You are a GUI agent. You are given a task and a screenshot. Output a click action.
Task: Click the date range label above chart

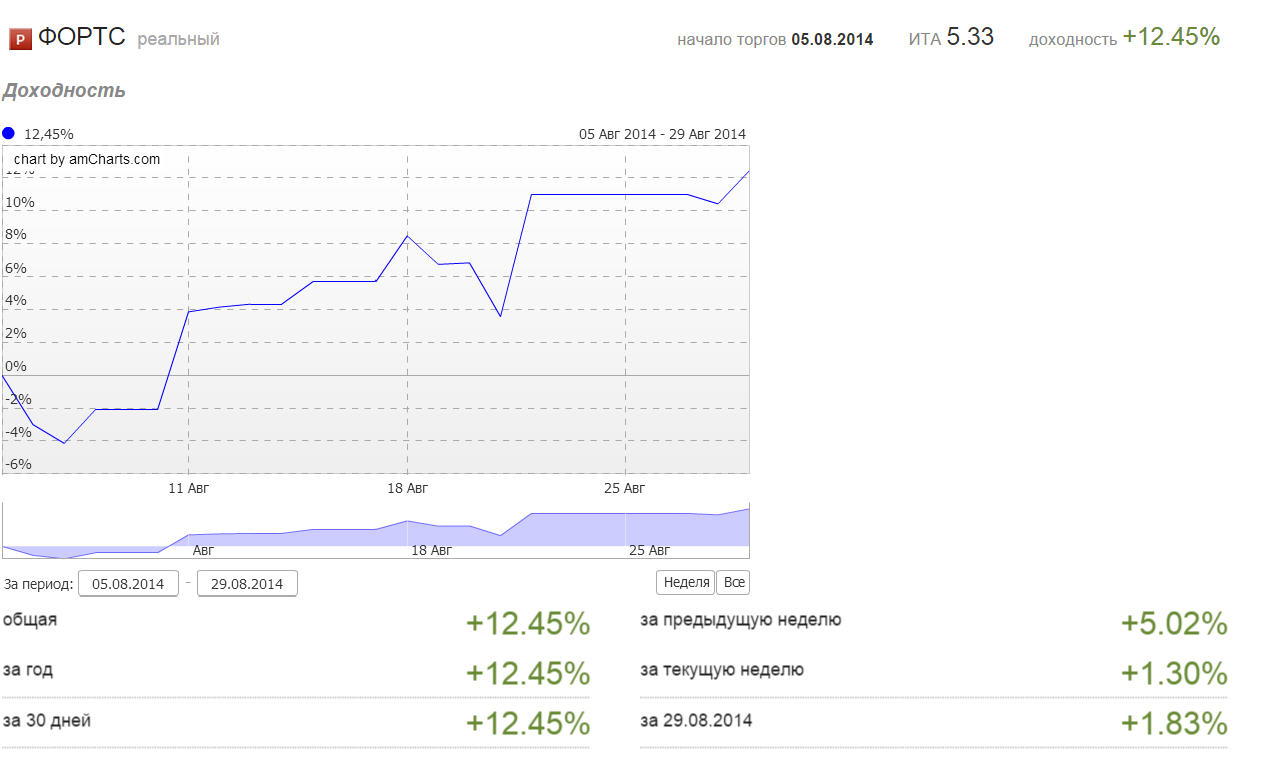662,134
